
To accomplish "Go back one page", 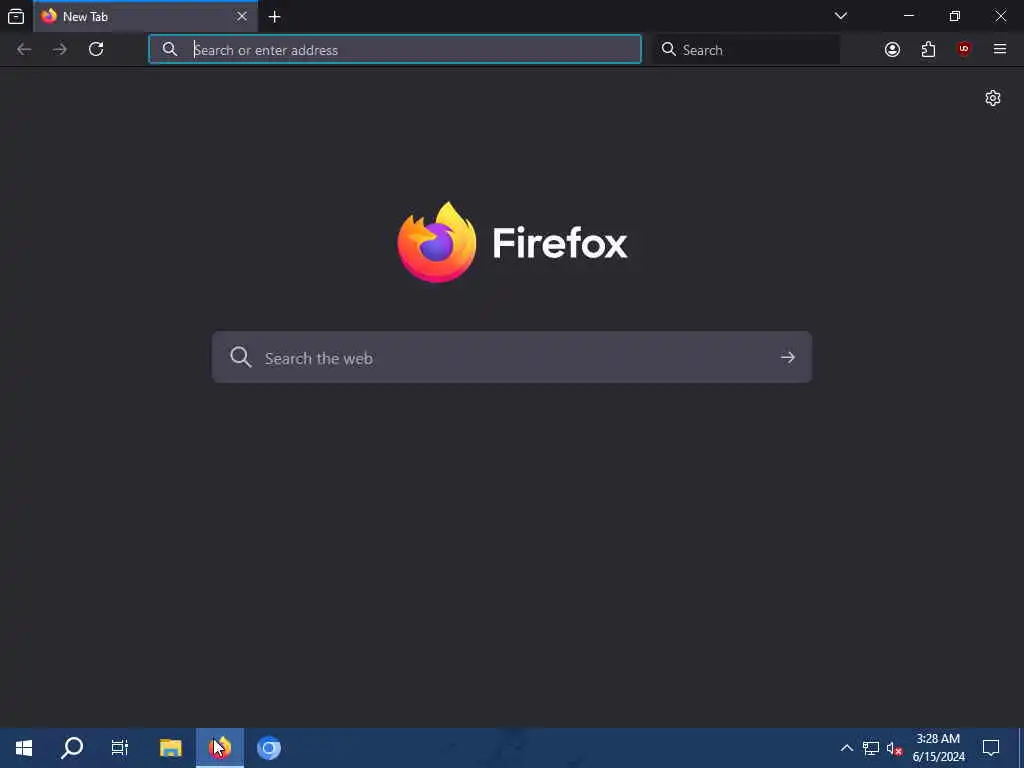I will coord(24,49).
